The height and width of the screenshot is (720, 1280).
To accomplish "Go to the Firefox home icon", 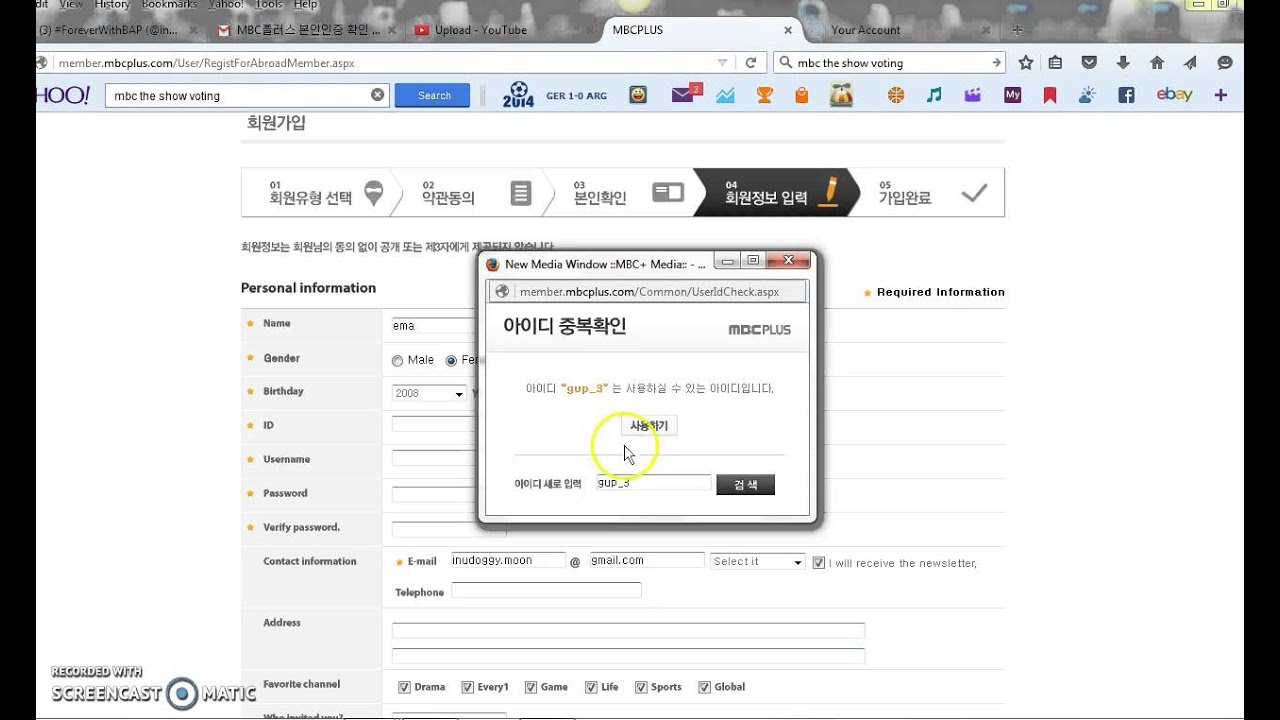I will [x=1157, y=62].
